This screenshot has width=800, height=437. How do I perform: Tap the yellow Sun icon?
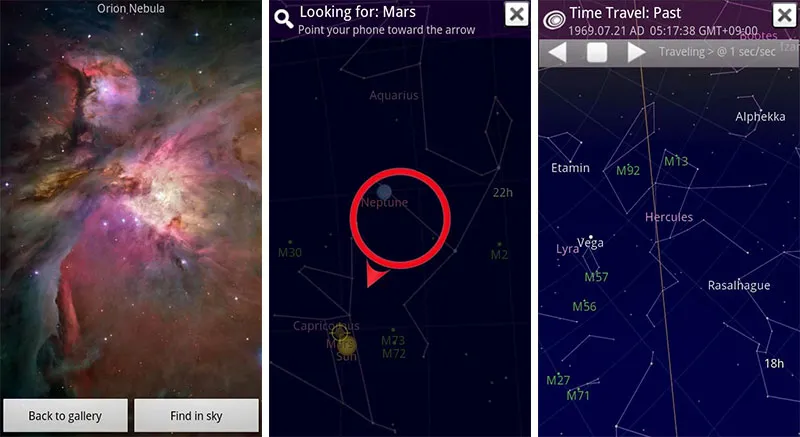347,345
